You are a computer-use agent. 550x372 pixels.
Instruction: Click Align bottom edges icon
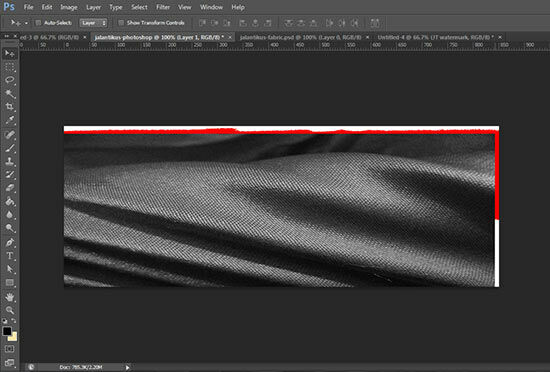click(227, 23)
